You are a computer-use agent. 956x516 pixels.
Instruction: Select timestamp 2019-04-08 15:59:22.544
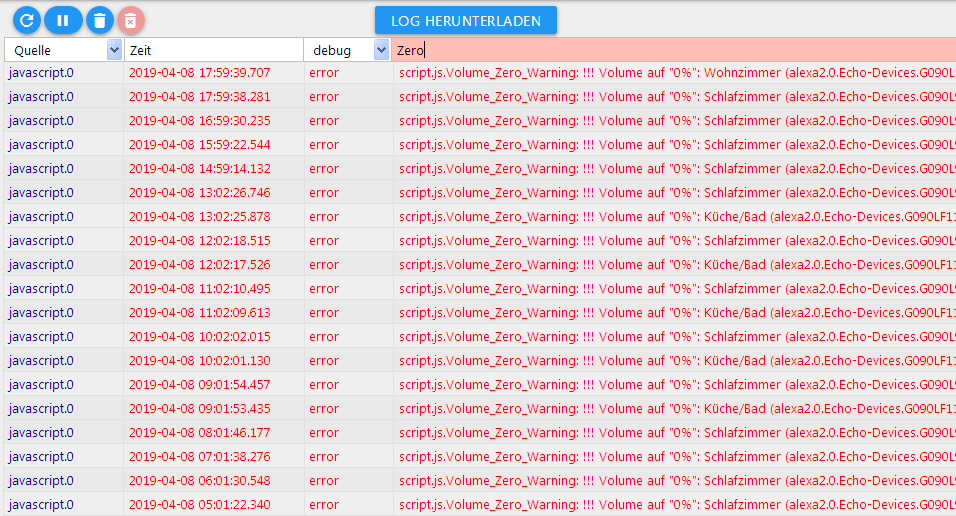pos(199,145)
